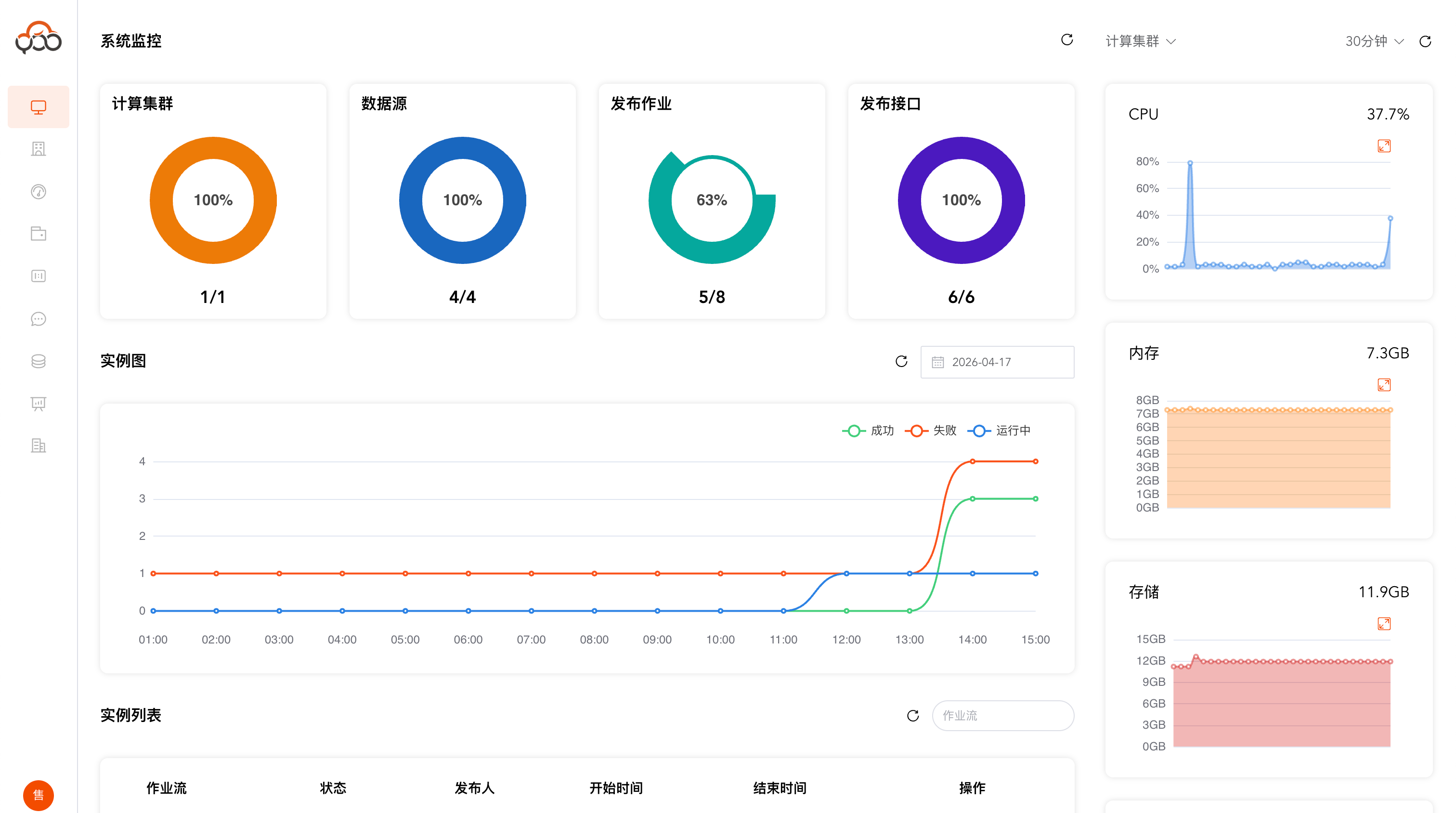This screenshot has height=813, width=1456.
Task: Click the 作业流 search input field
Action: point(1003,715)
